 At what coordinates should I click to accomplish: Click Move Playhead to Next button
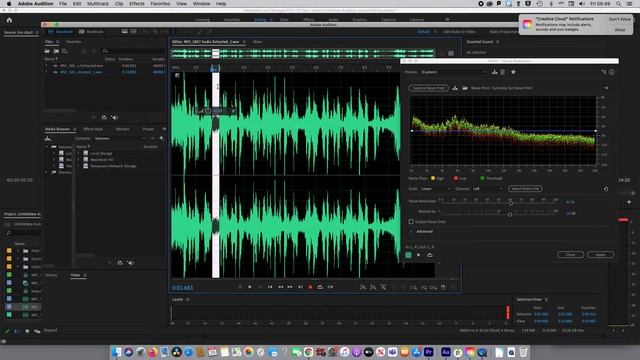(300, 287)
